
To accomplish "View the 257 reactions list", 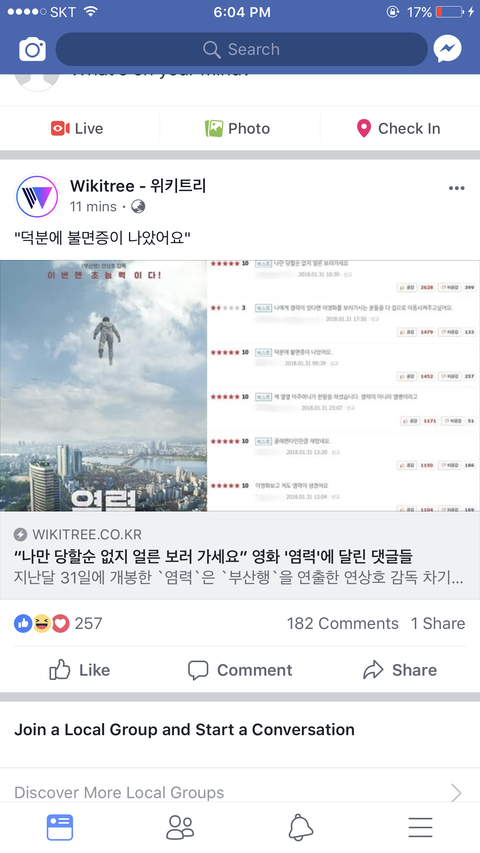I will point(58,623).
